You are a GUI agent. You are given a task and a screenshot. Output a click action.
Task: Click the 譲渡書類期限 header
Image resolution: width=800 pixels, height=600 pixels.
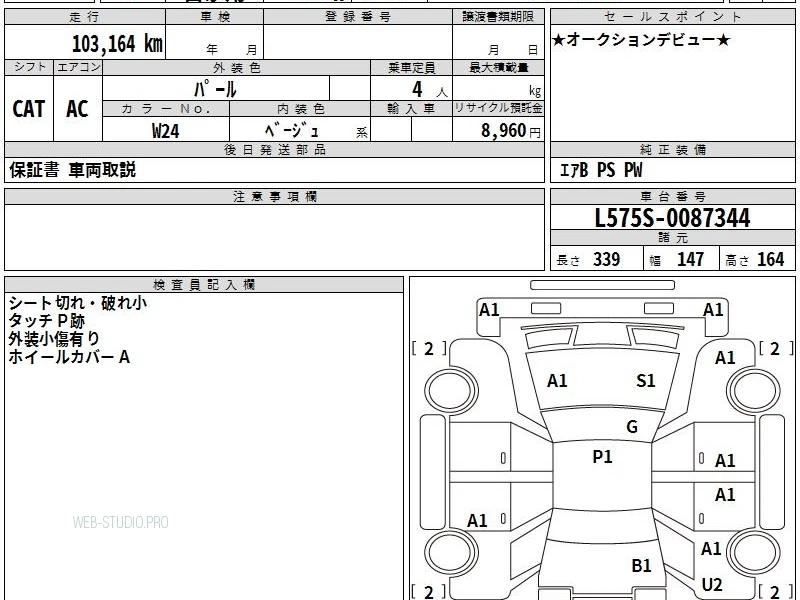coord(498,17)
